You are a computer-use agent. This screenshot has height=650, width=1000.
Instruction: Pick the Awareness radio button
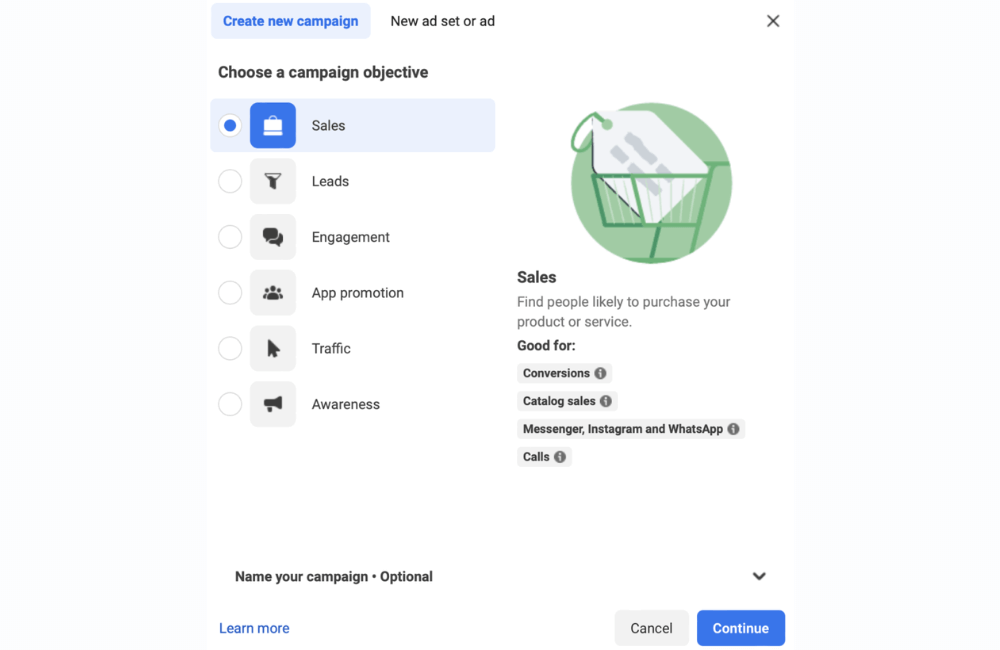[x=230, y=404]
